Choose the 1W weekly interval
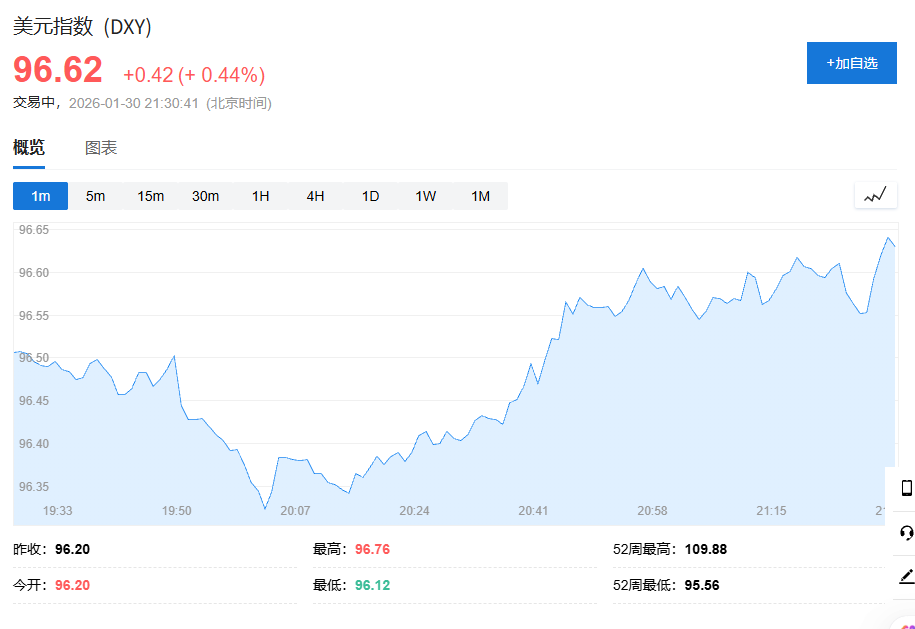This screenshot has height=629, width=915. pos(425,196)
